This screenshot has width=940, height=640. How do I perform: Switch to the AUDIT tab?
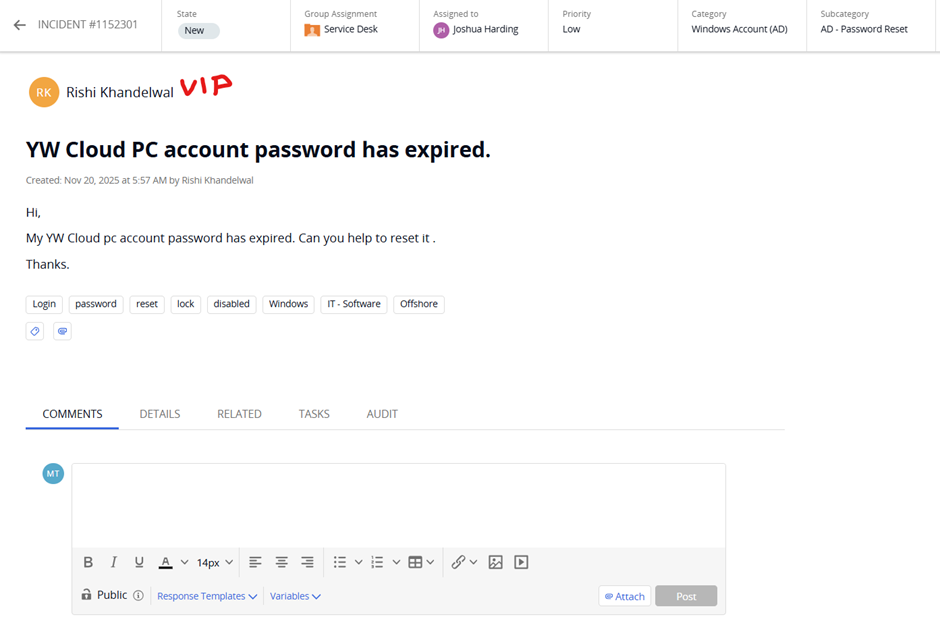pos(382,414)
